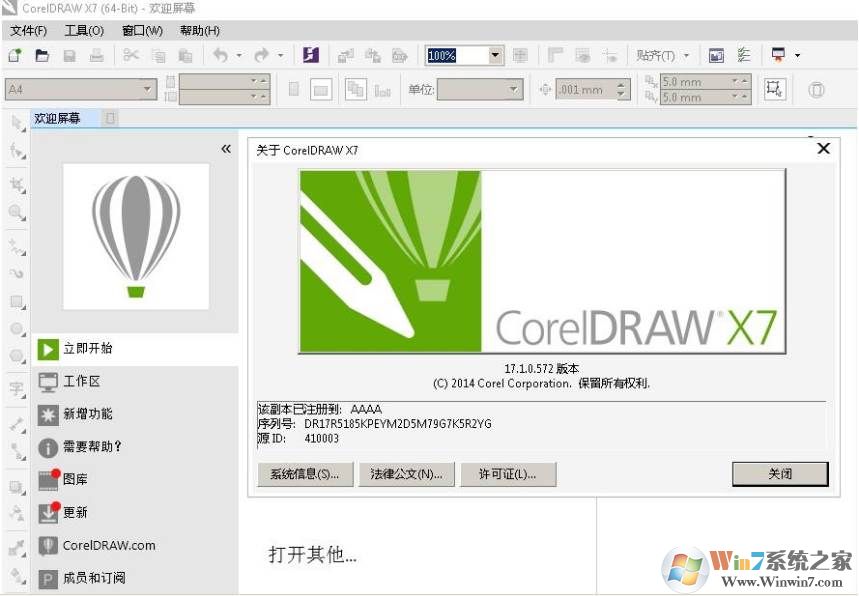The image size is (859, 596).
Task: Select the Ellipse tool
Action: click(x=14, y=330)
